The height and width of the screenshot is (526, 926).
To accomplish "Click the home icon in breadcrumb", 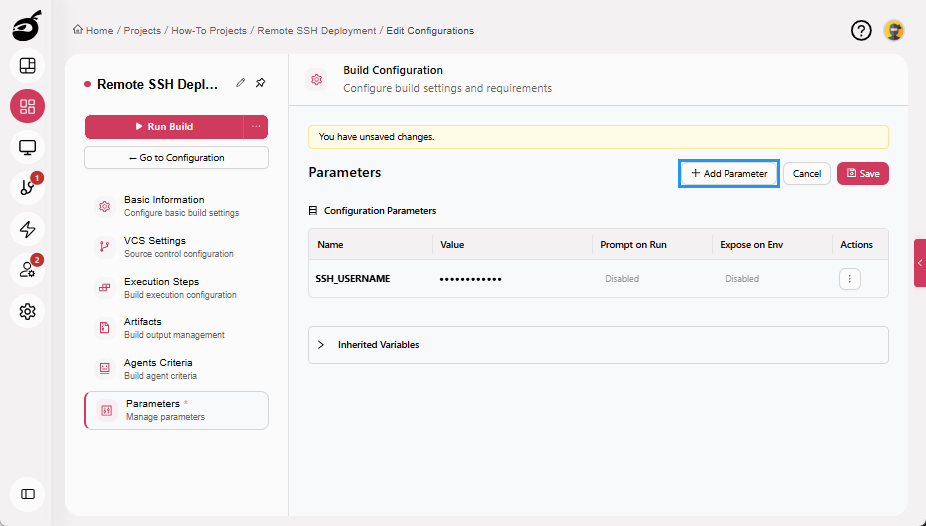I will (77, 30).
